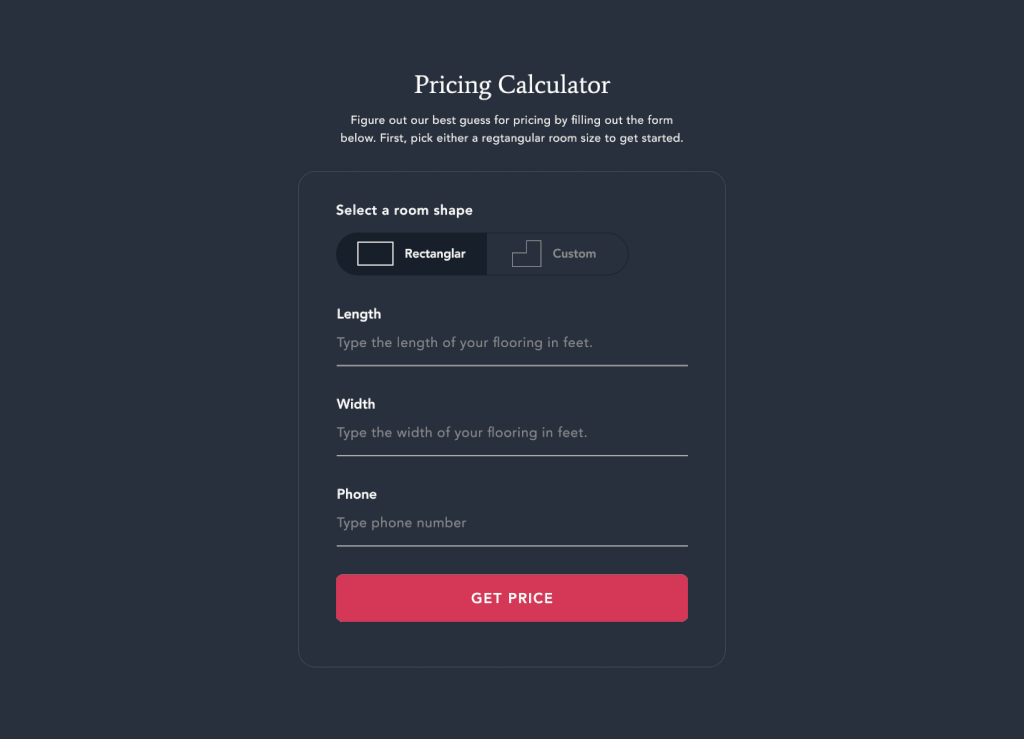
Task: Switch room shape to Custom label
Action: (574, 254)
